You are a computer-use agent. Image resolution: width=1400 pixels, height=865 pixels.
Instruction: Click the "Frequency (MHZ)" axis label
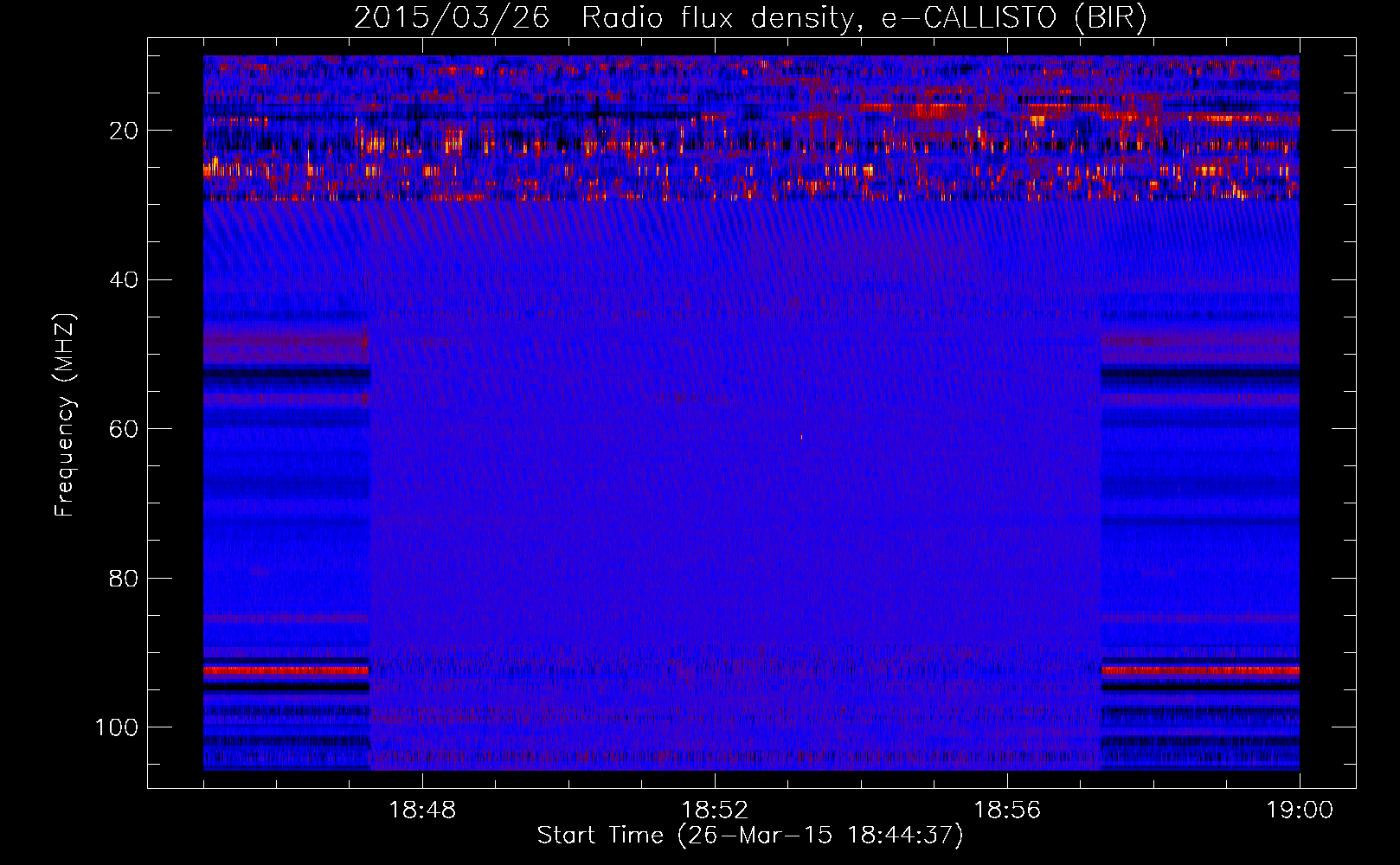click(65, 415)
